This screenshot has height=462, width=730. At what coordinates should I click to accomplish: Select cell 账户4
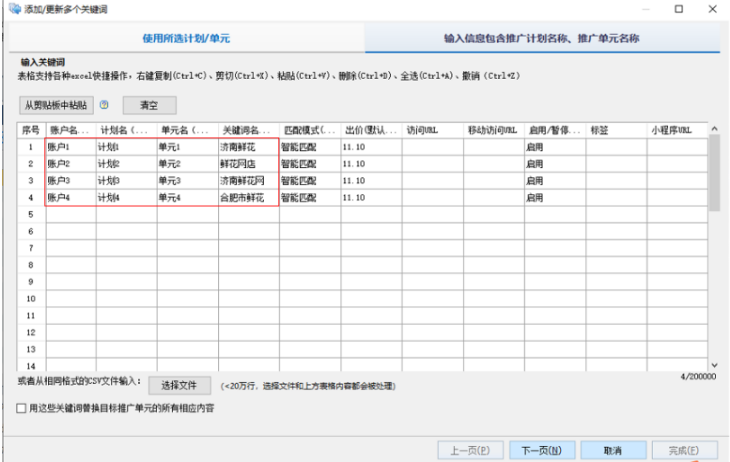tap(71, 197)
